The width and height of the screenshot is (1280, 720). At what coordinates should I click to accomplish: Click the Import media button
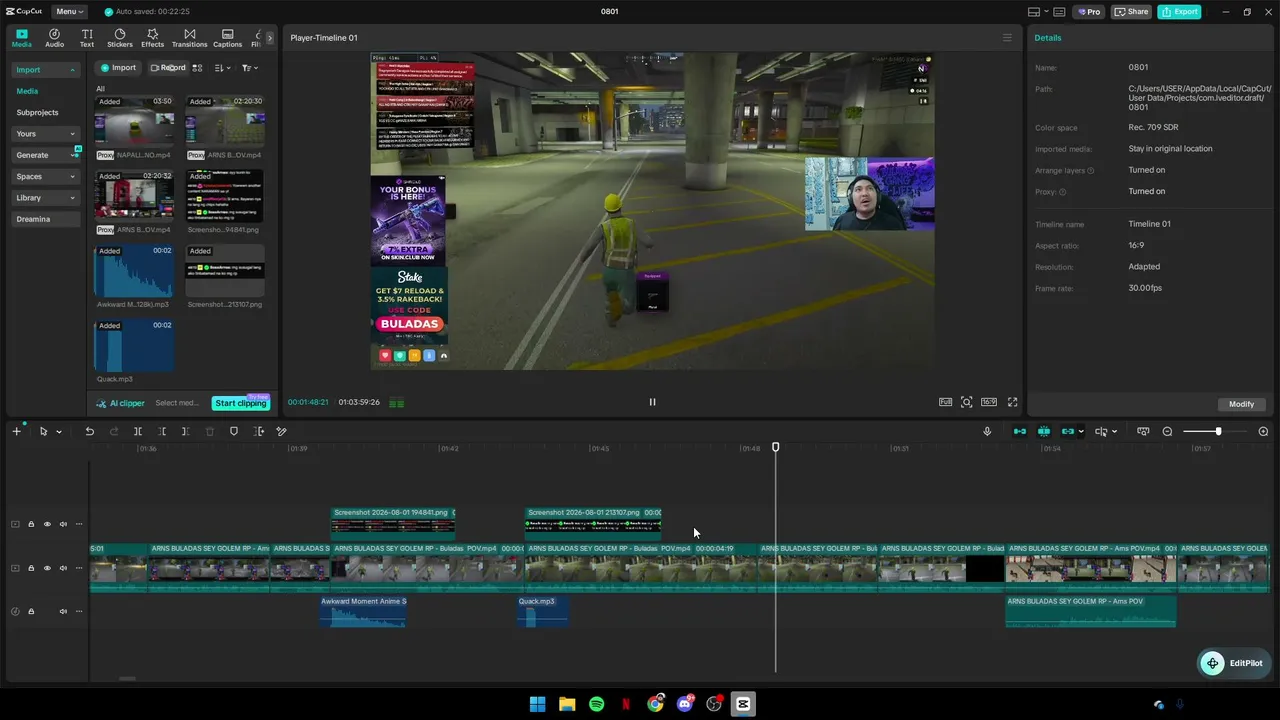point(118,68)
